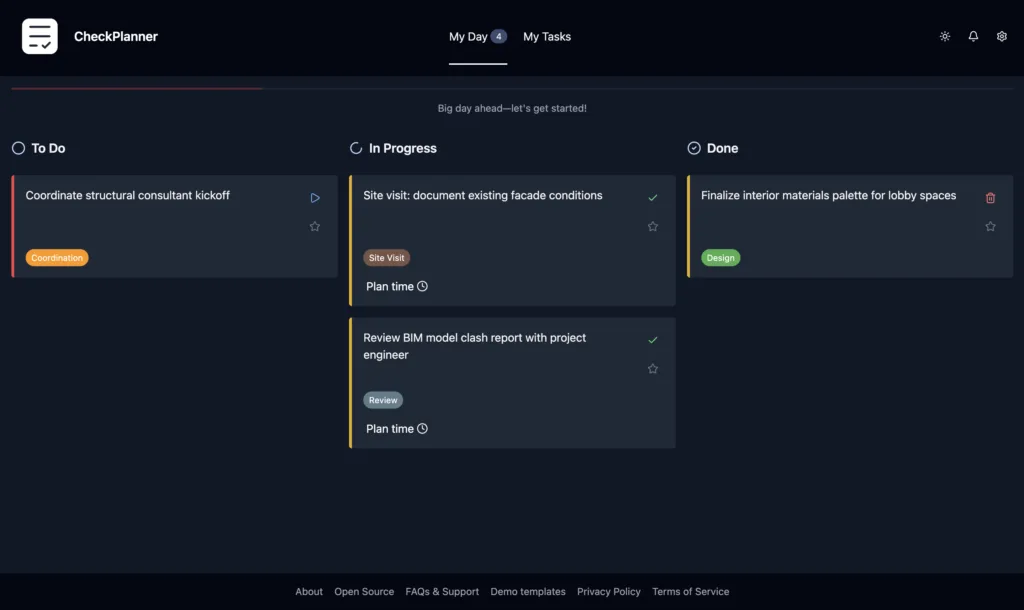This screenshot has height=610, width=1024.
Task: Click the clock icon on the BIM review card
Action: coord(421,429)
